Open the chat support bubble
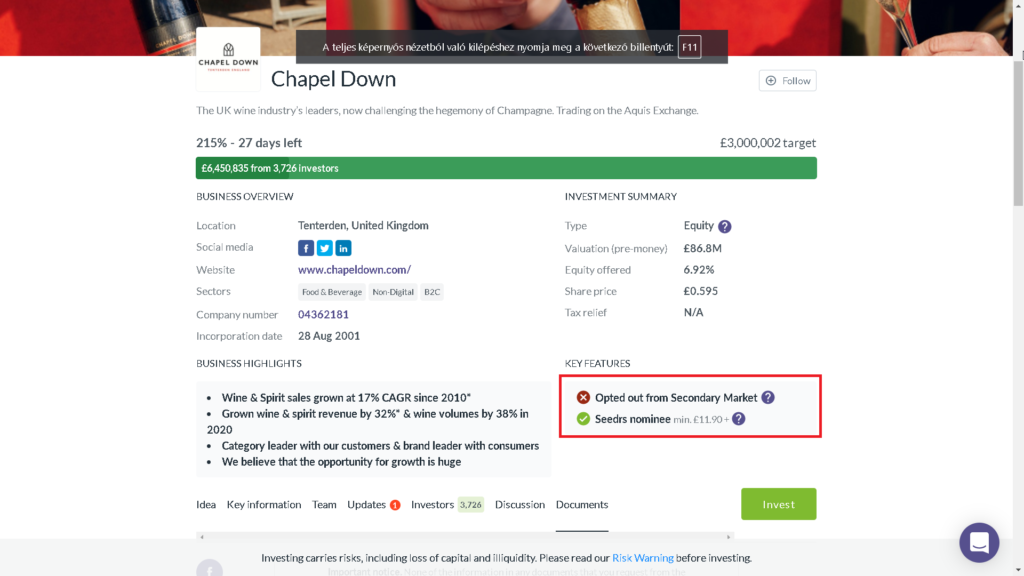 (979, 543)
